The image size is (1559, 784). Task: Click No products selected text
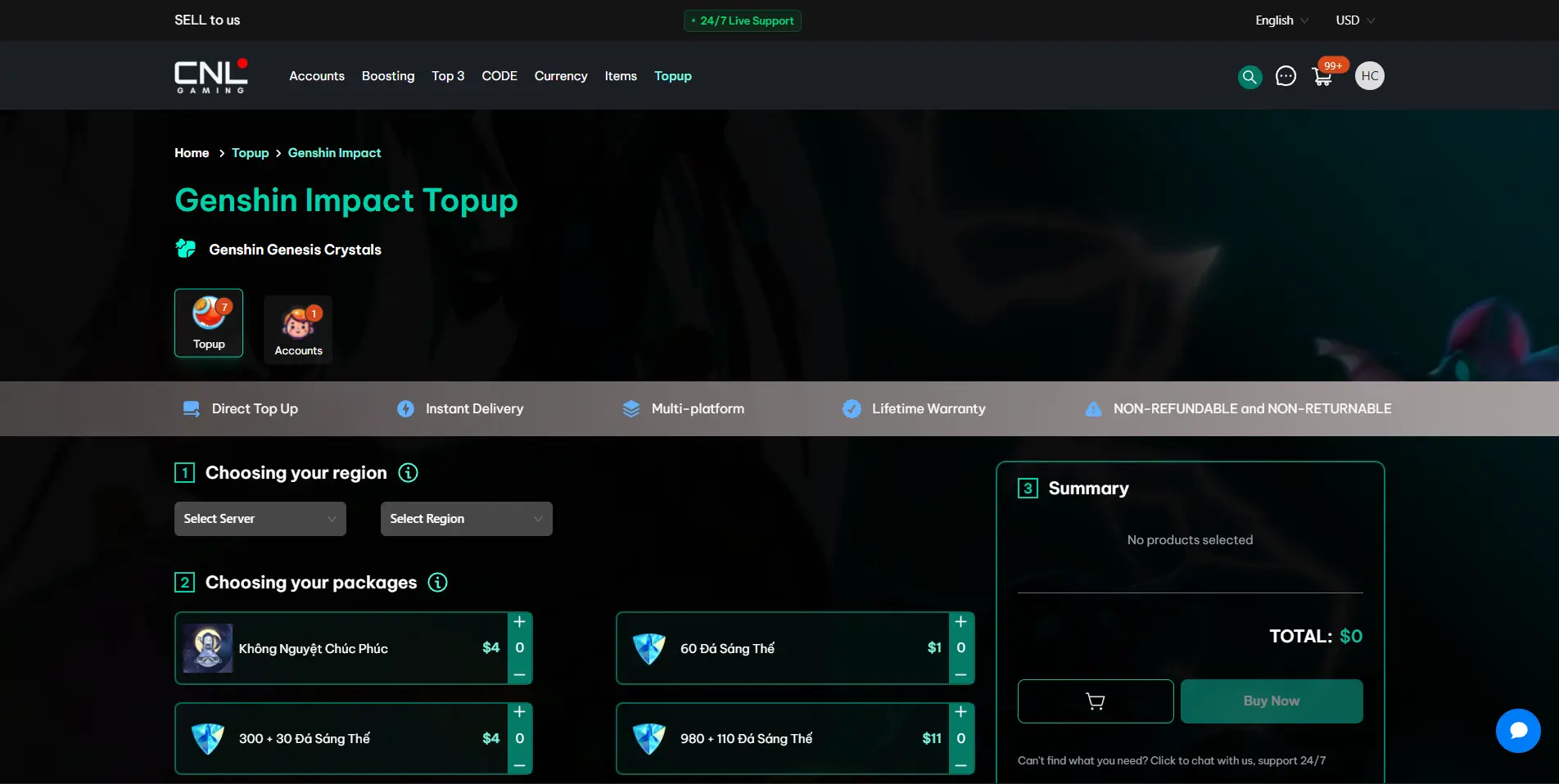pyautogui.click(x=1190, y=540)
